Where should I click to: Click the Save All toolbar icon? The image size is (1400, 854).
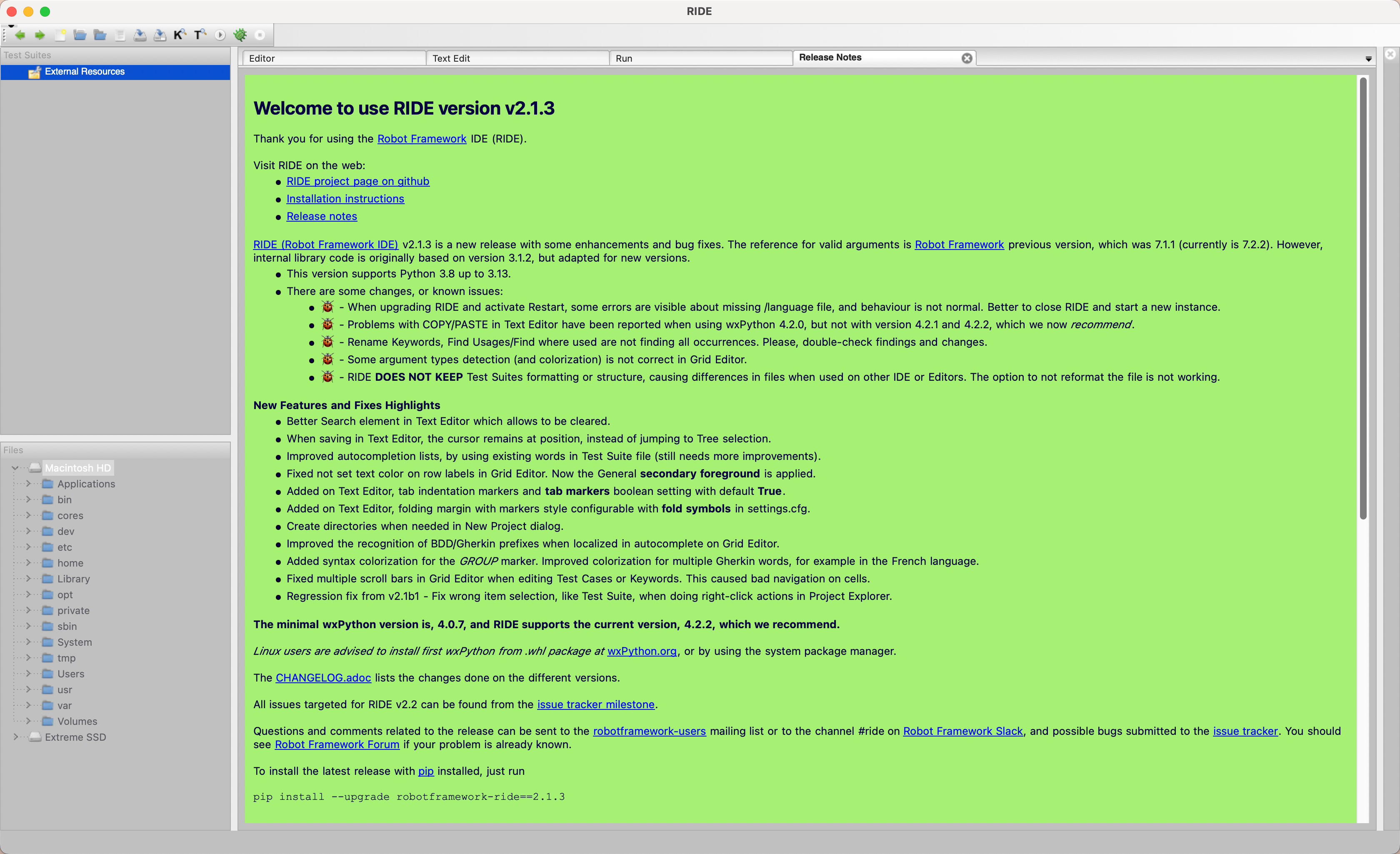(160, 35)
